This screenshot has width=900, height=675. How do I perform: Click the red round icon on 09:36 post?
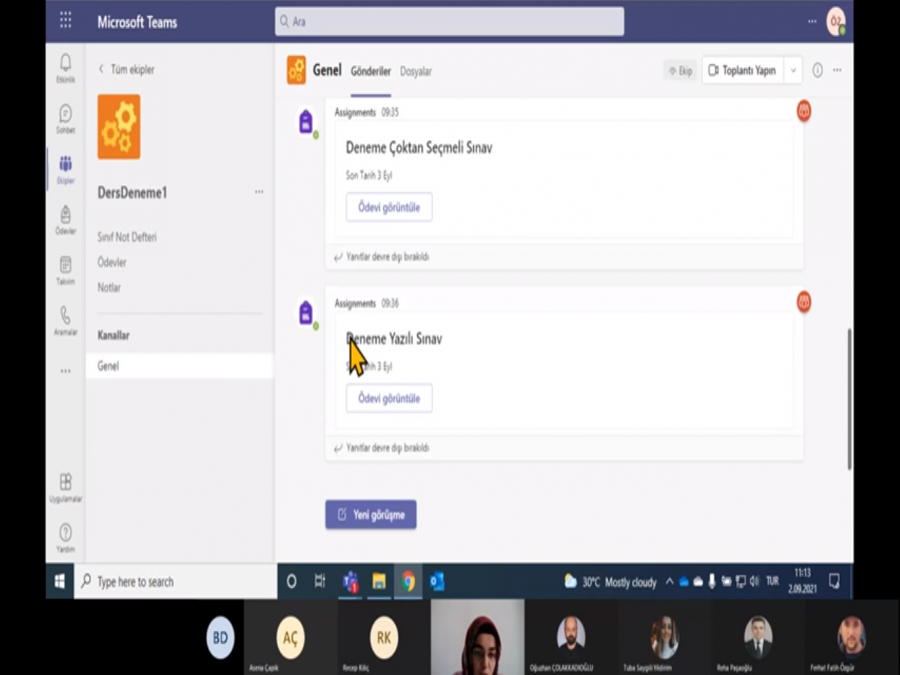(804, 302)
